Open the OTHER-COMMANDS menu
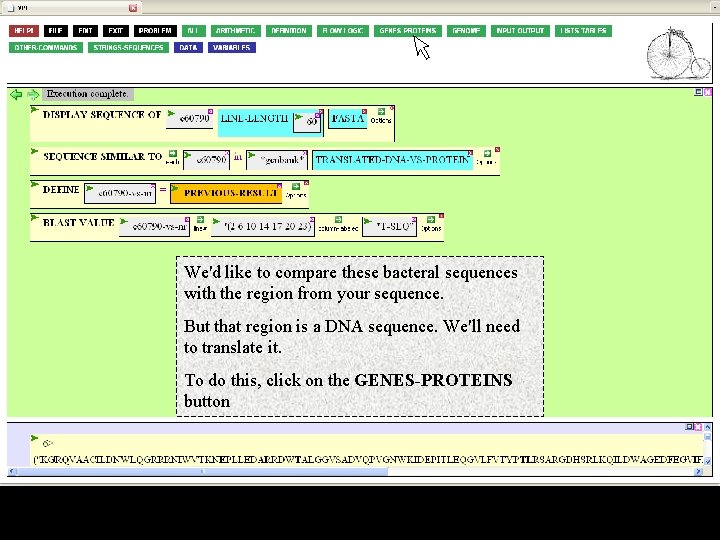 tap(46, 48)
